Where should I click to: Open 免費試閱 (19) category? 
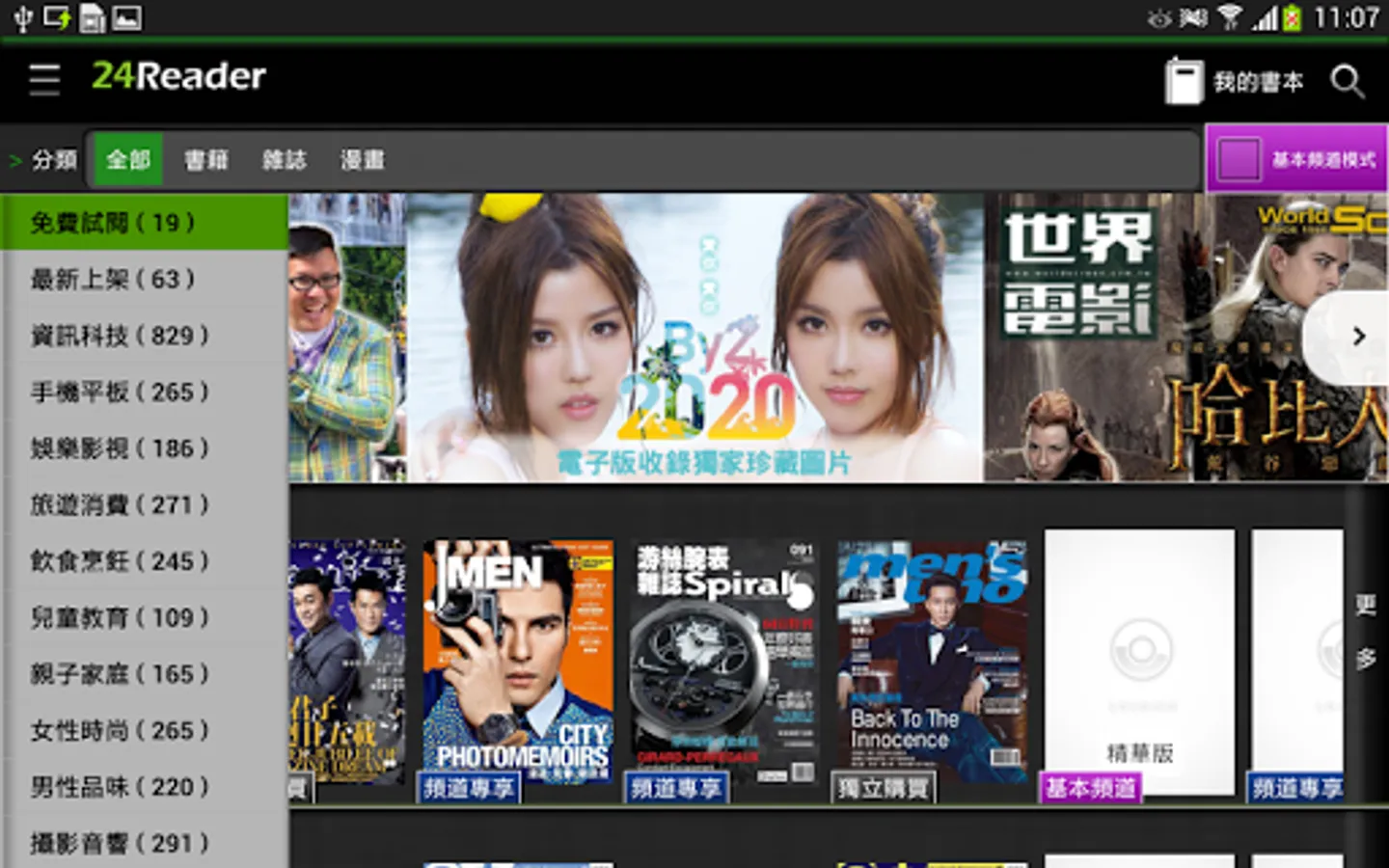pyautogui.click(x=144, y=223)
